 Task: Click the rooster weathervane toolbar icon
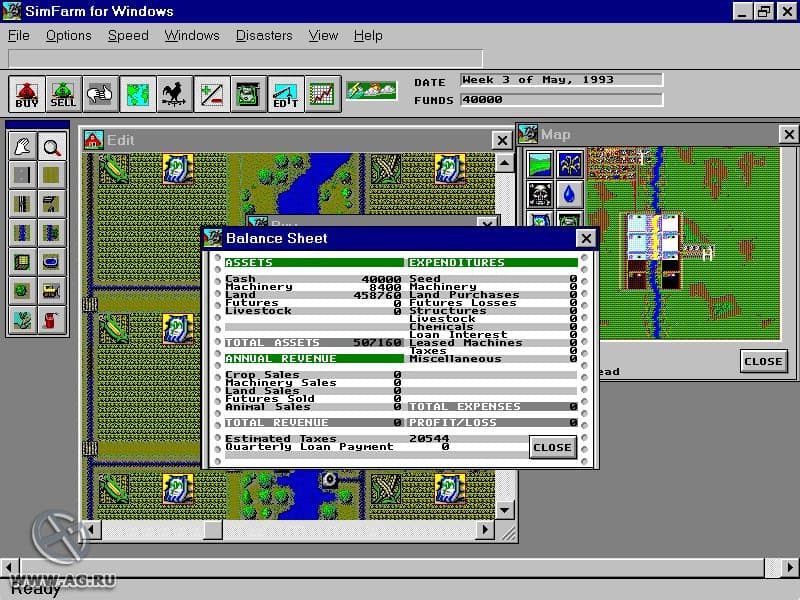[x=174, y=94]
